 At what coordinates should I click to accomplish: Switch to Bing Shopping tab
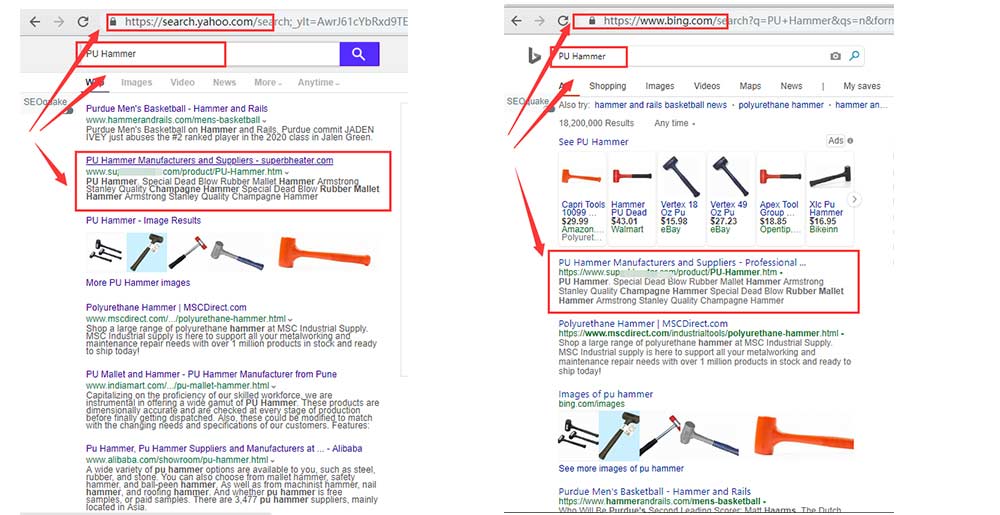[x=607, y=85]
